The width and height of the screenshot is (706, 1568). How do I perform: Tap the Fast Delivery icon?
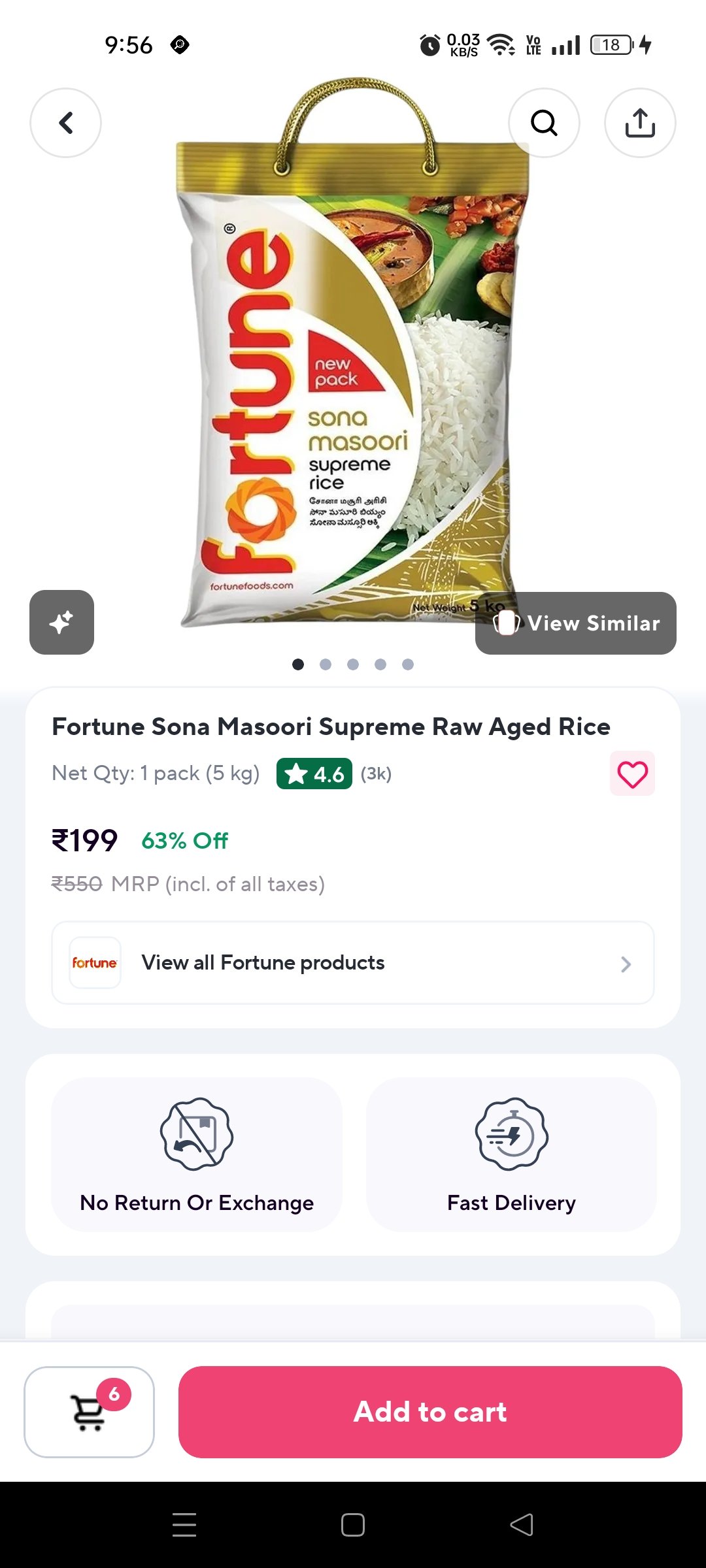[511, 1134]
